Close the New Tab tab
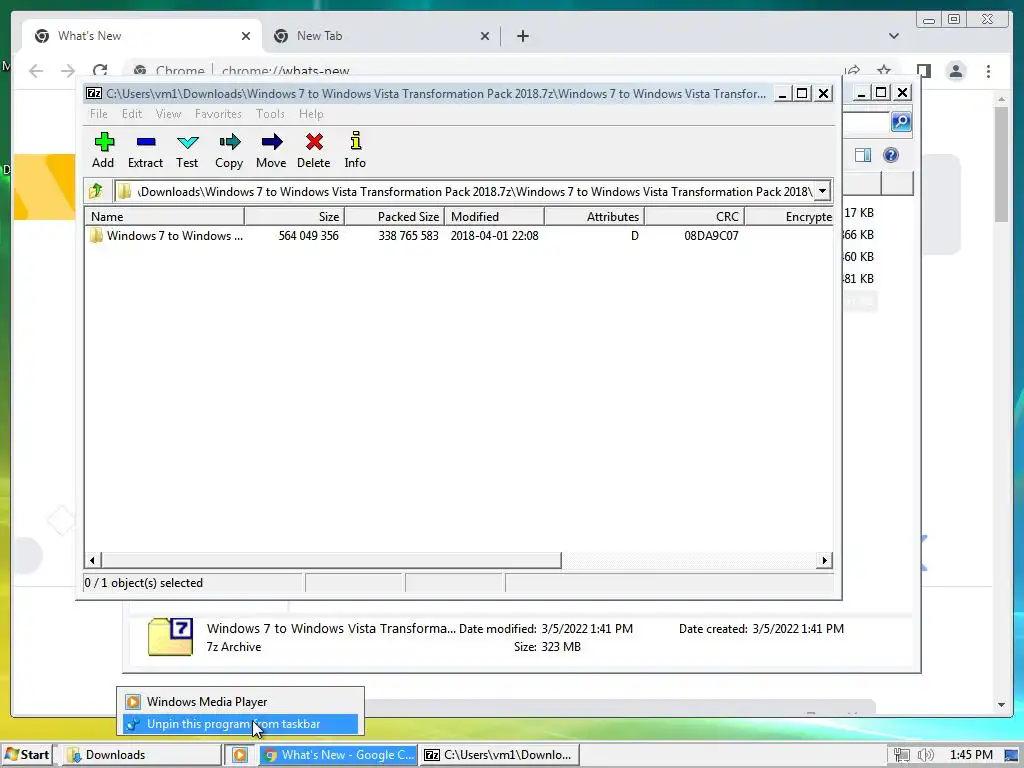Screen dimensions: 1024x768 pos(485,36)
